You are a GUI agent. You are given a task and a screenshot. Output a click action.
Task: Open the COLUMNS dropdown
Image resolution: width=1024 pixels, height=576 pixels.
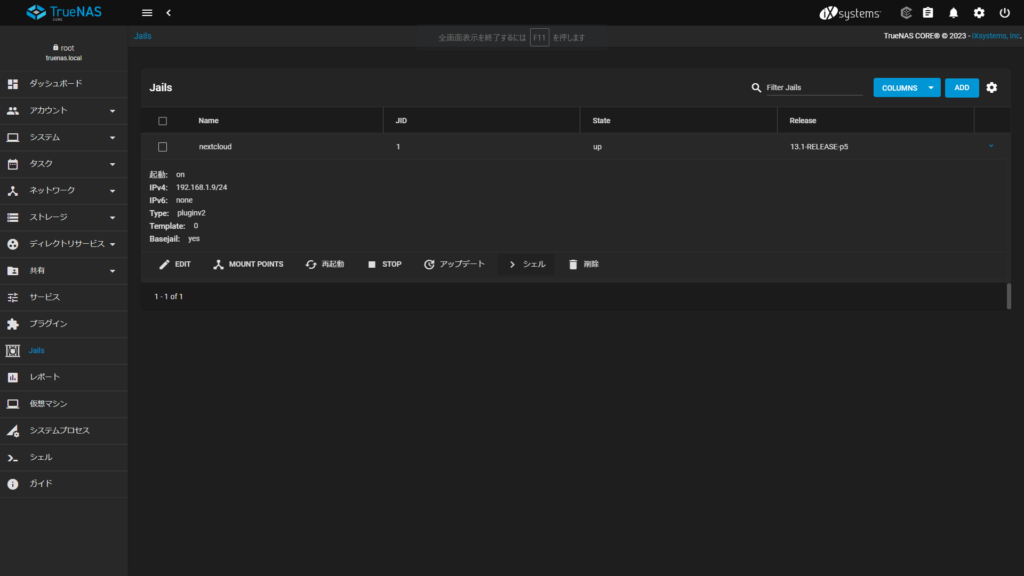pos(906,87)
